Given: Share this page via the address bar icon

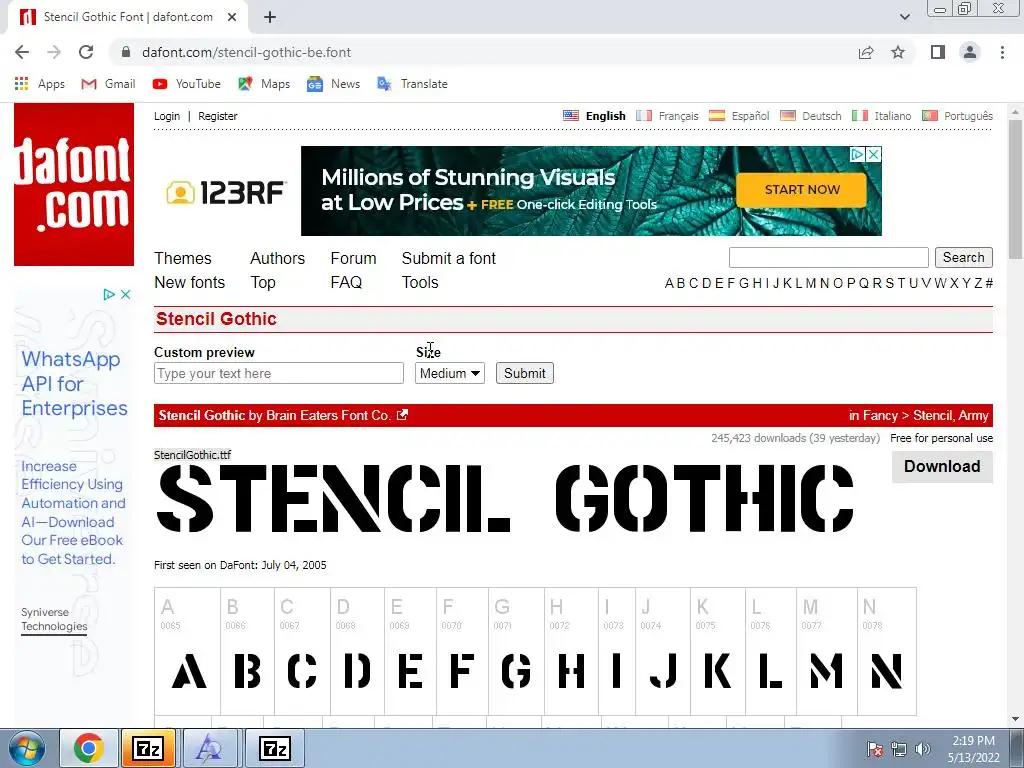Looking at the screenshot, I should tap(866, 52).
